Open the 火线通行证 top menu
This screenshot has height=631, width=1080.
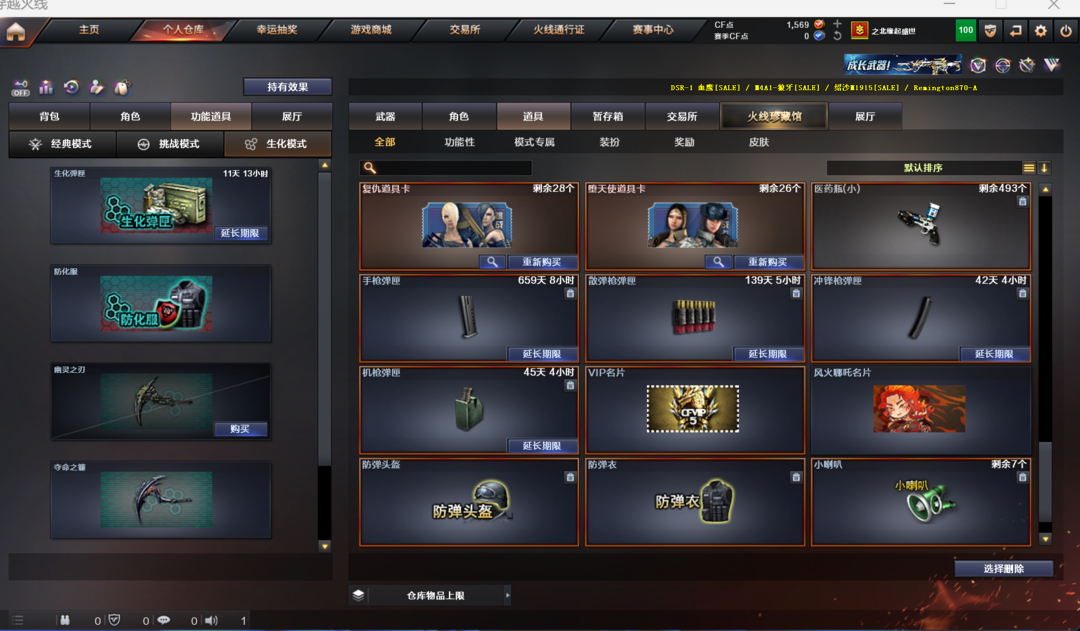[x=559, y=30]
